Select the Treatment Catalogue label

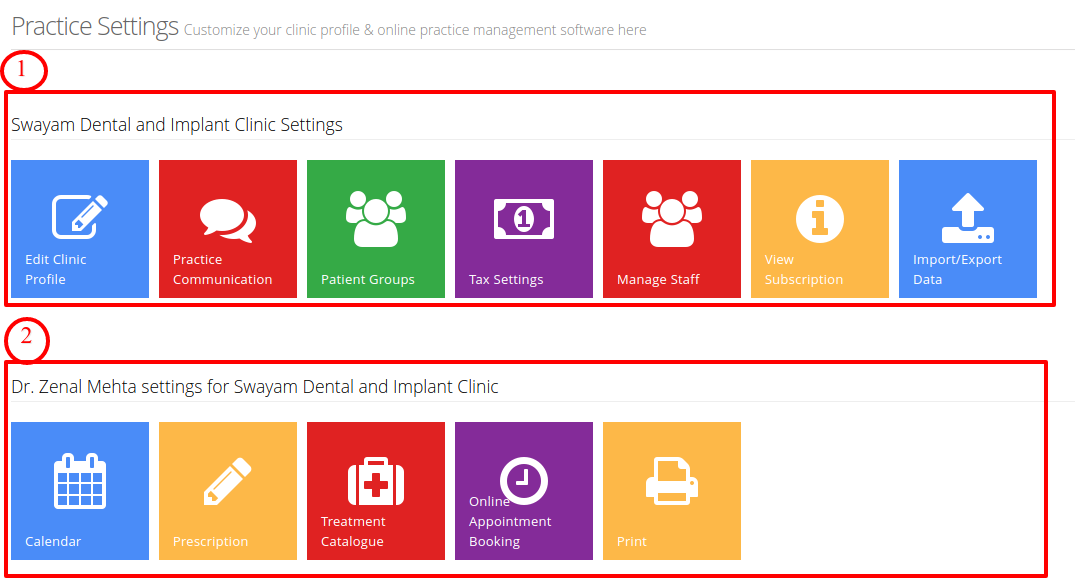(353, 531)
